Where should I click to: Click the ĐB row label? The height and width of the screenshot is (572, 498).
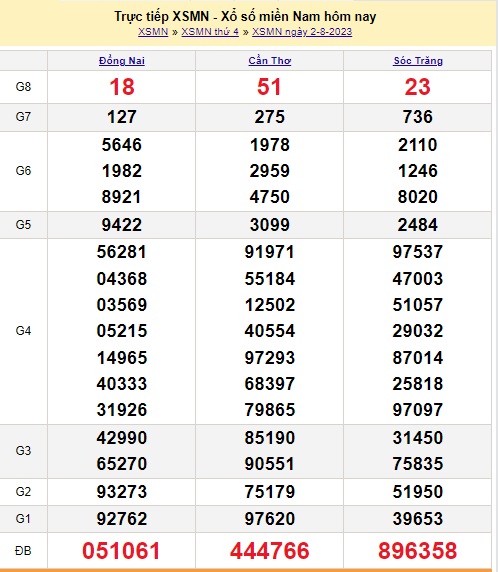[x=23, y=550]
